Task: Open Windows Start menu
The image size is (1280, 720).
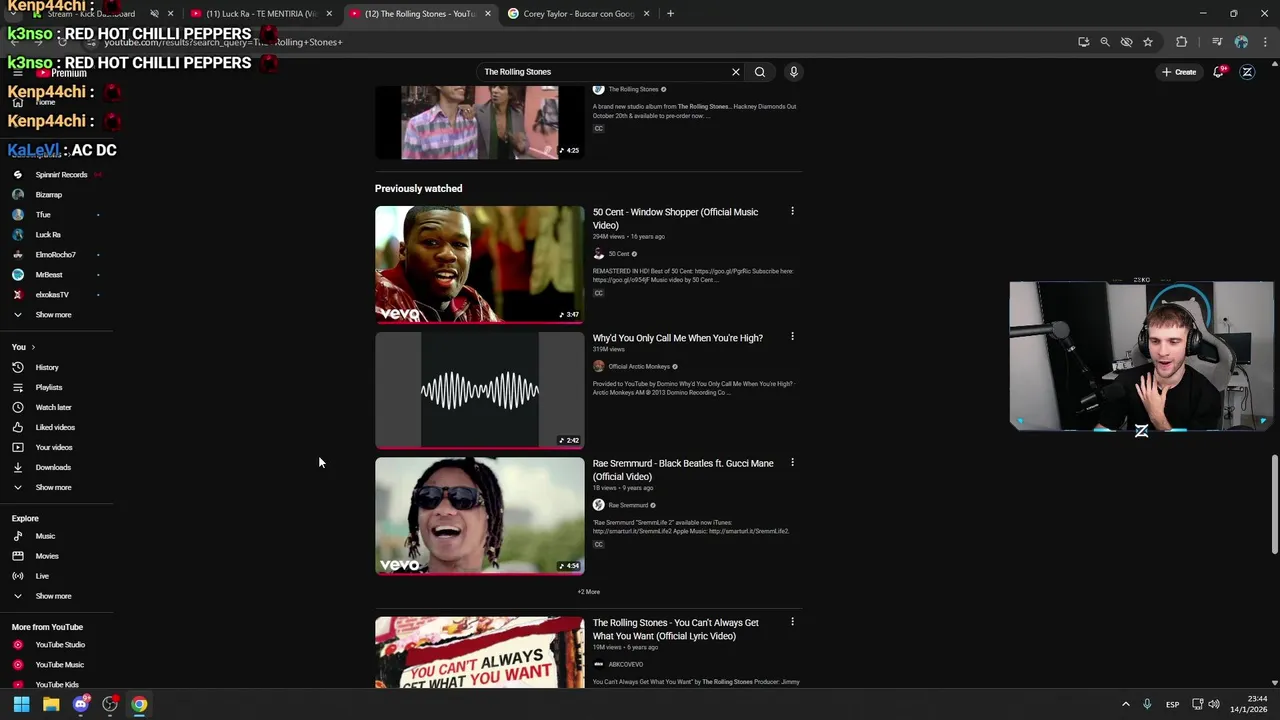Action: pos(21,704)
